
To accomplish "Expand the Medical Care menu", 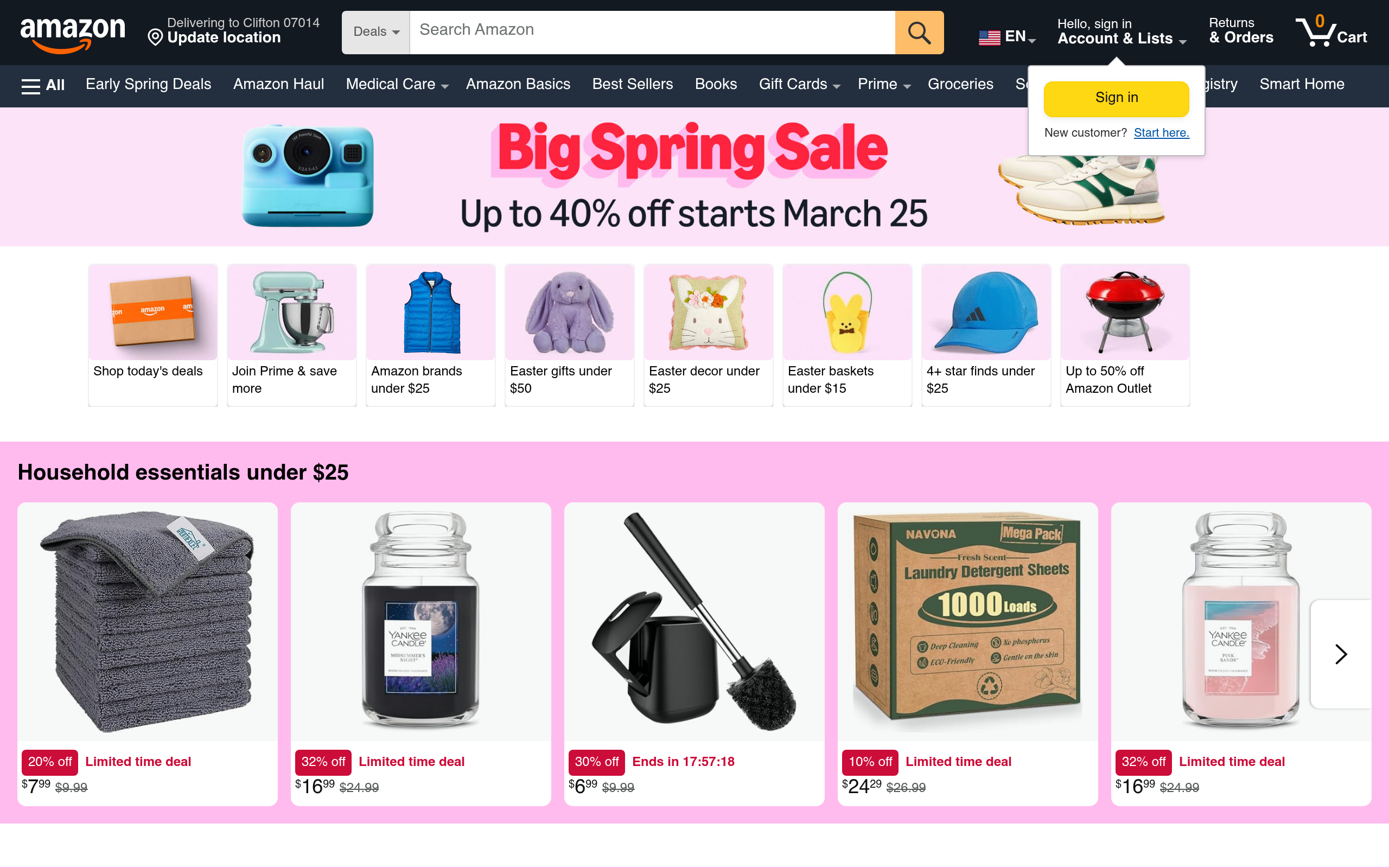I will click(x=397, y=85).
